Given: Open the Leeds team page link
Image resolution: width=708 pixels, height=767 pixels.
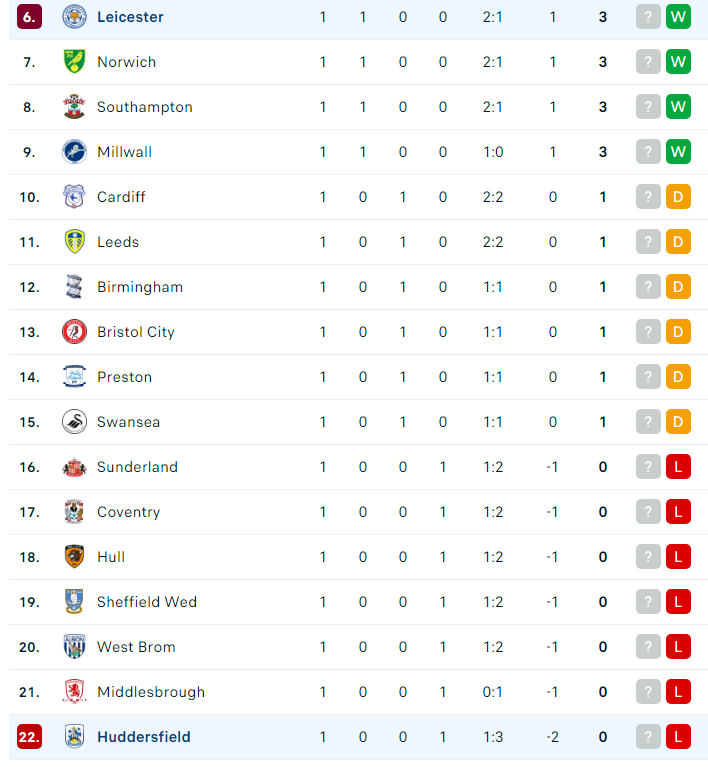Looking at the screenshot, I should pyautogui.click(x=118, y=242).
